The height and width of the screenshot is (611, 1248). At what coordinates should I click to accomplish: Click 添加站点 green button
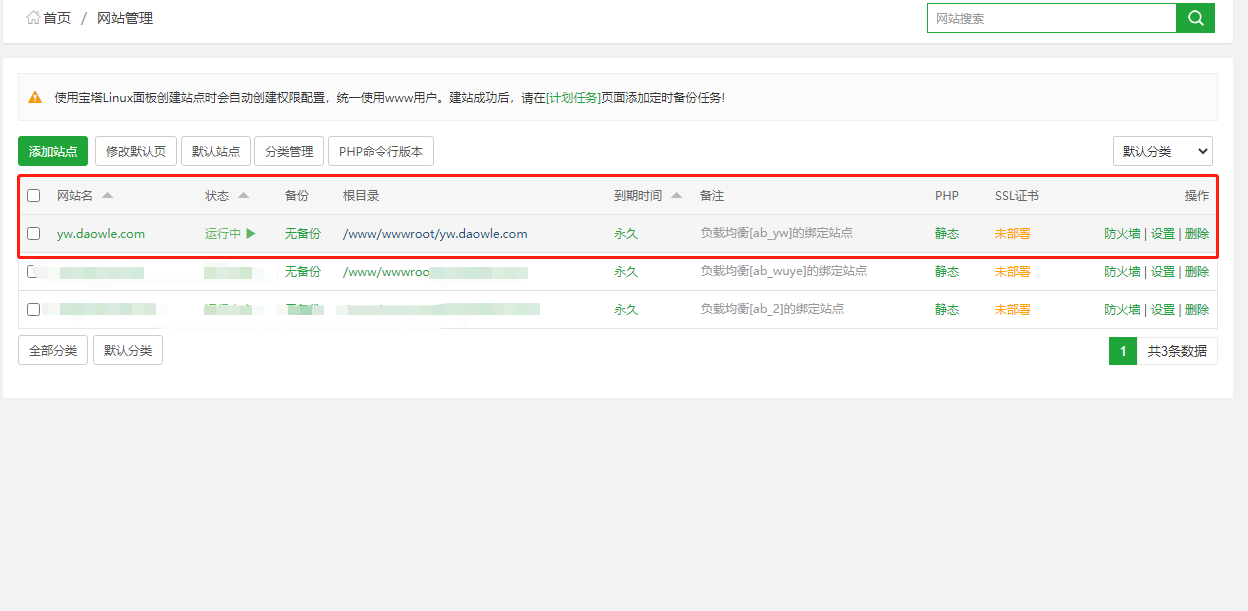[x=53, y=151]
